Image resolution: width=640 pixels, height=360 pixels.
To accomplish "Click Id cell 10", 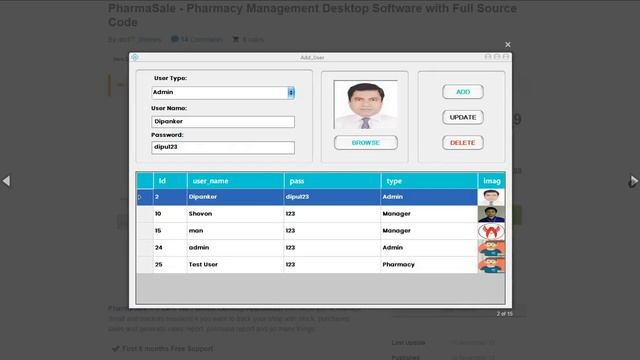I will coord(170,214).
